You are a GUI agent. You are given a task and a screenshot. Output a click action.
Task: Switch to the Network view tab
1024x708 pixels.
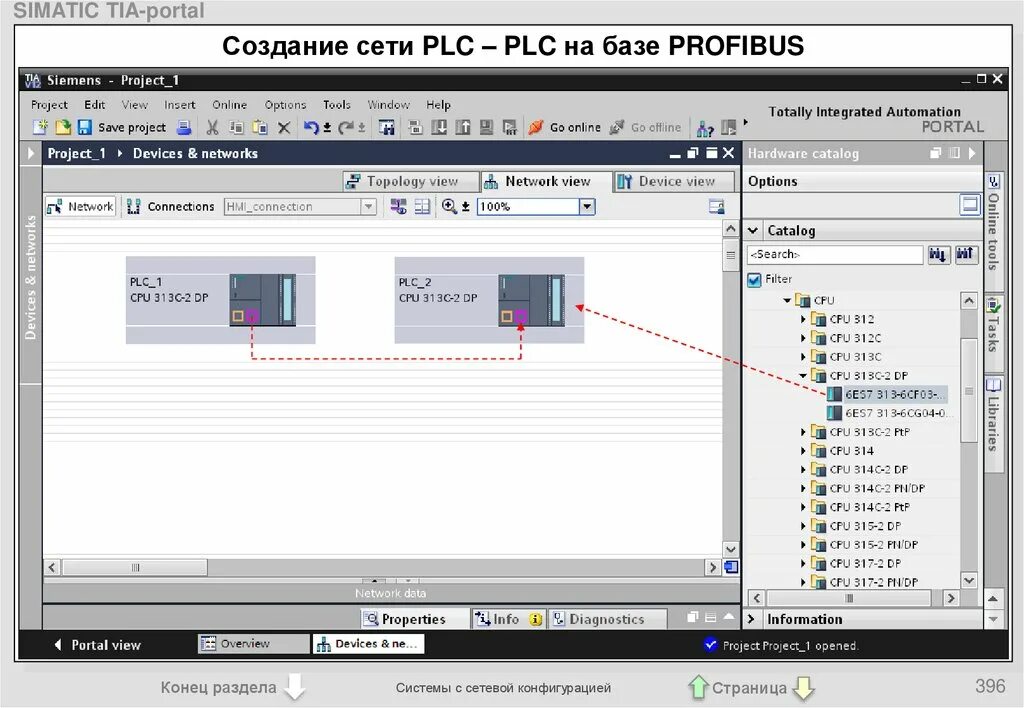click(x=545, y=182)
